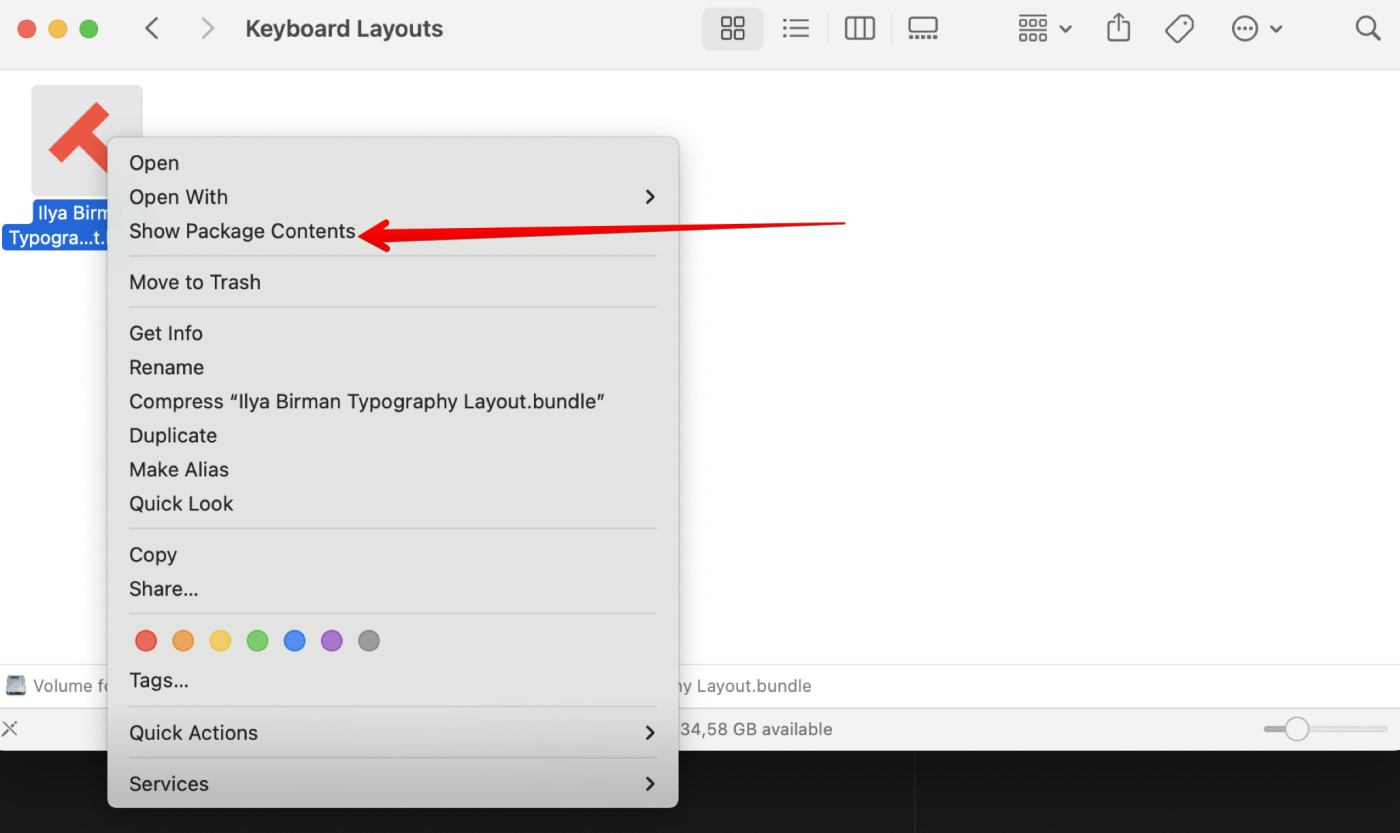This screenshot has height=833, width=1400.
Task: Click the Edit Tags toolbar icon
Action: (x=1179, y=29)
